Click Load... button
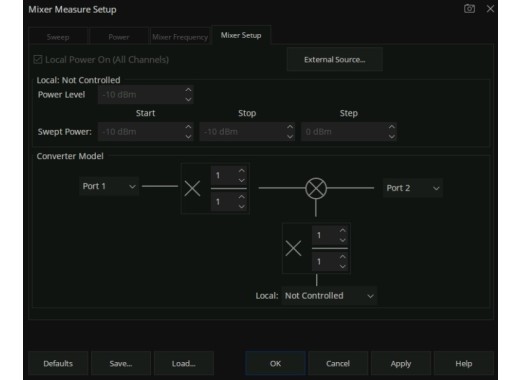 (184, 363)
